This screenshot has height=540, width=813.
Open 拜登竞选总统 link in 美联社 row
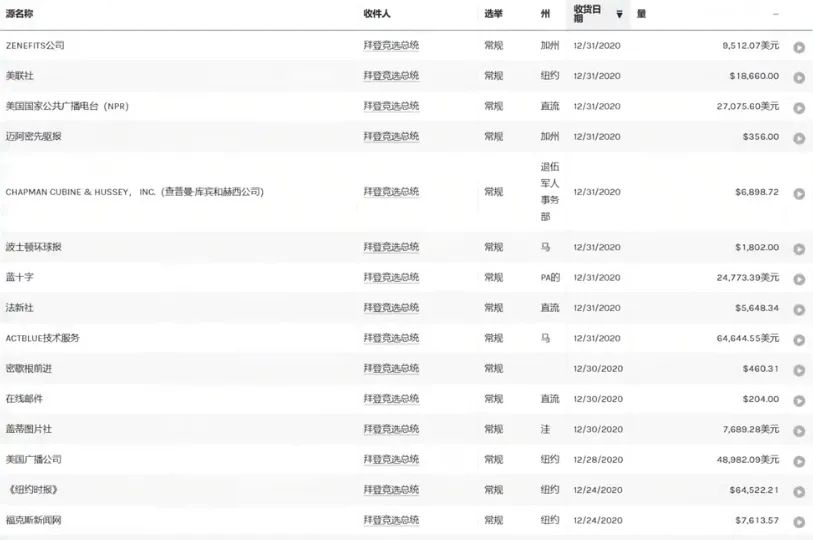click(391, 76)
